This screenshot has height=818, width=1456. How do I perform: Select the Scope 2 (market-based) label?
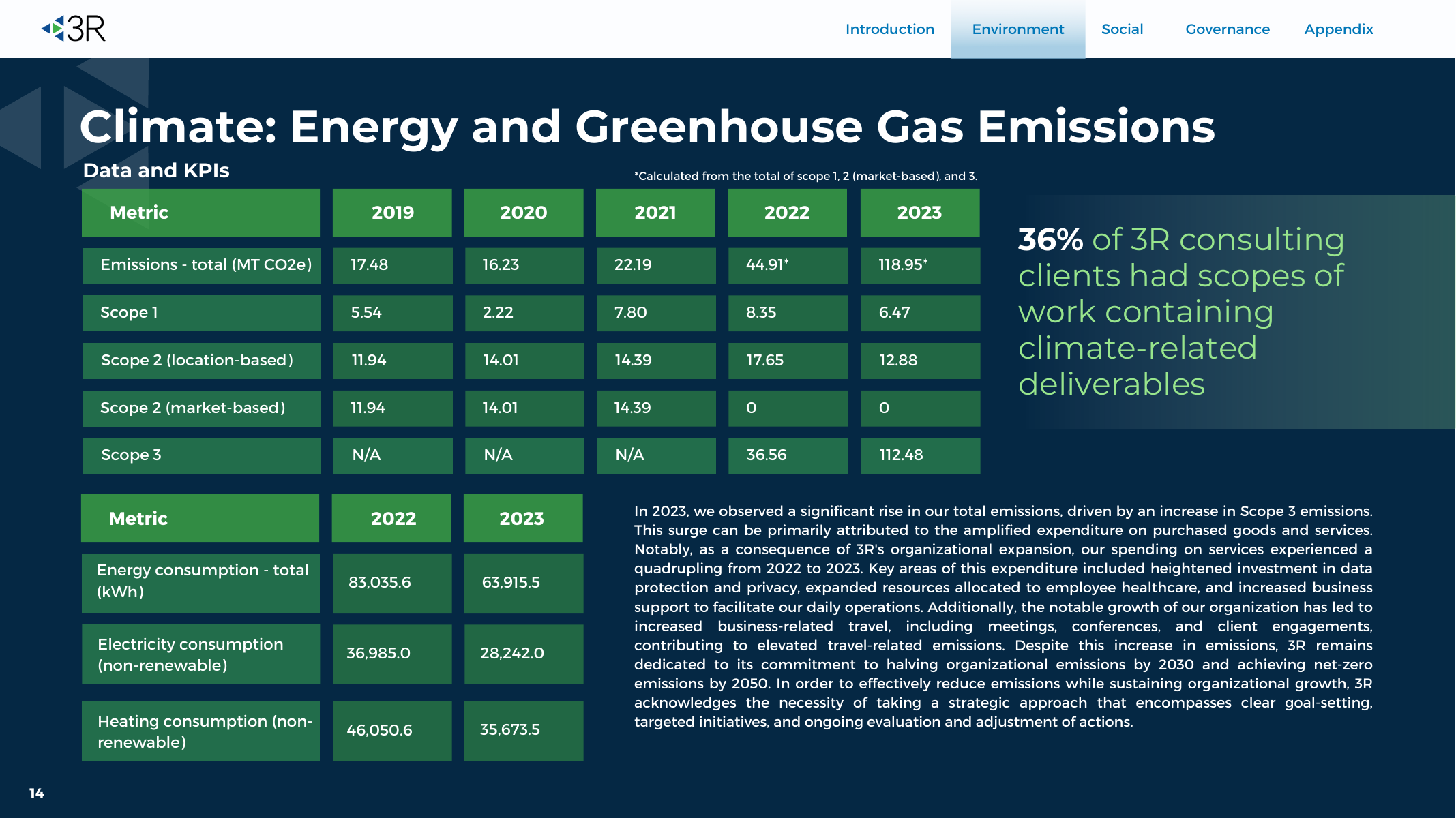pyautogui.click(x=201, y=408)
